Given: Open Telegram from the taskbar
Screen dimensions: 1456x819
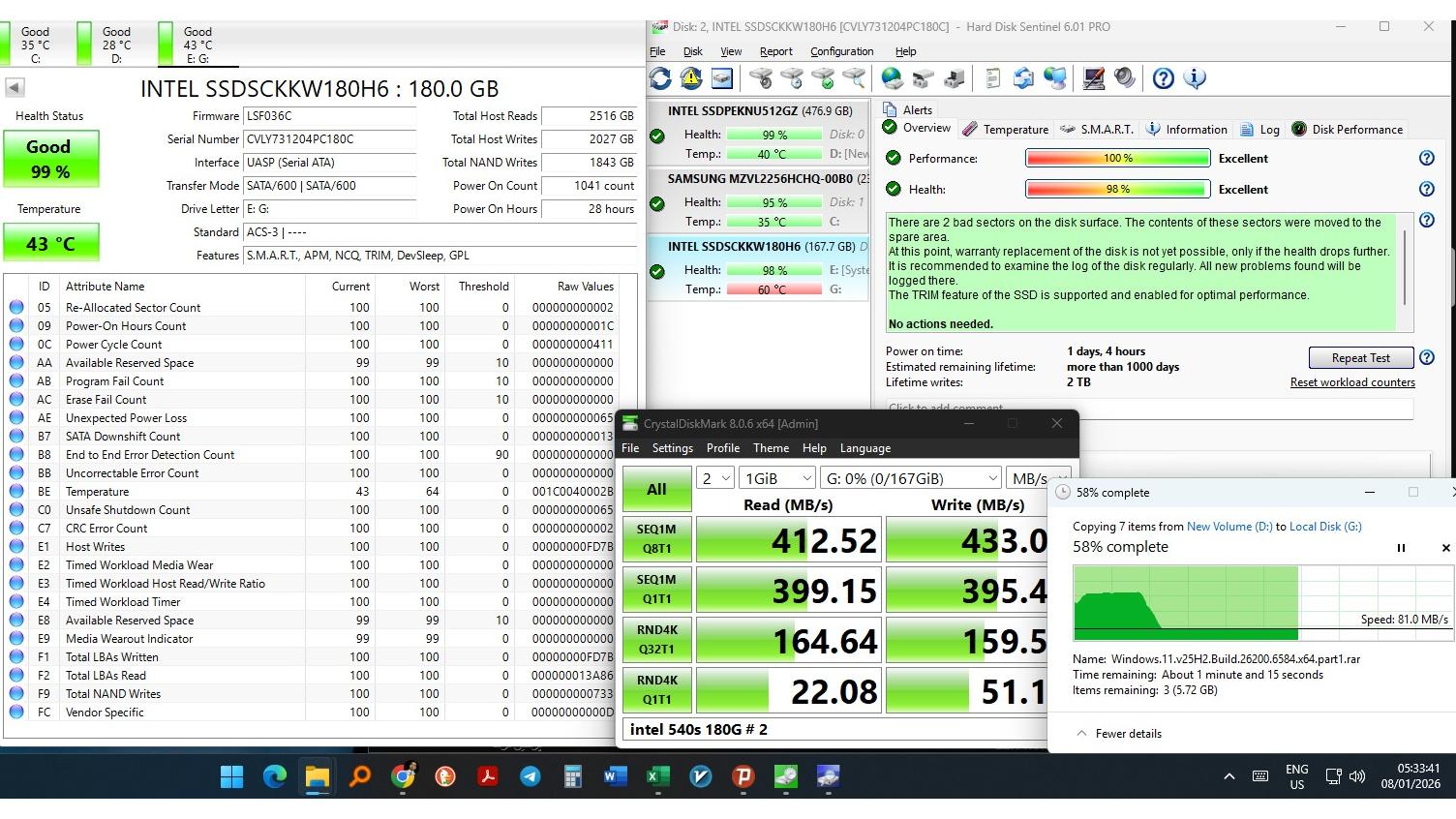Looking at the screenshot, I should pyautogui.click(x=530, y=776).
